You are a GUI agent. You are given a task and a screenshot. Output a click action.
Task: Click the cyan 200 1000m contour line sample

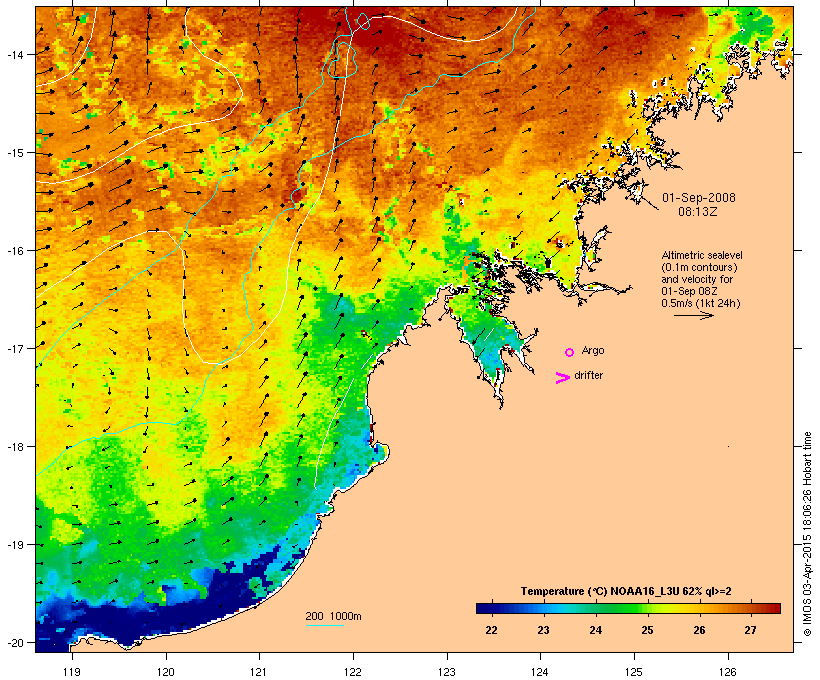click(x=325, y=626)
